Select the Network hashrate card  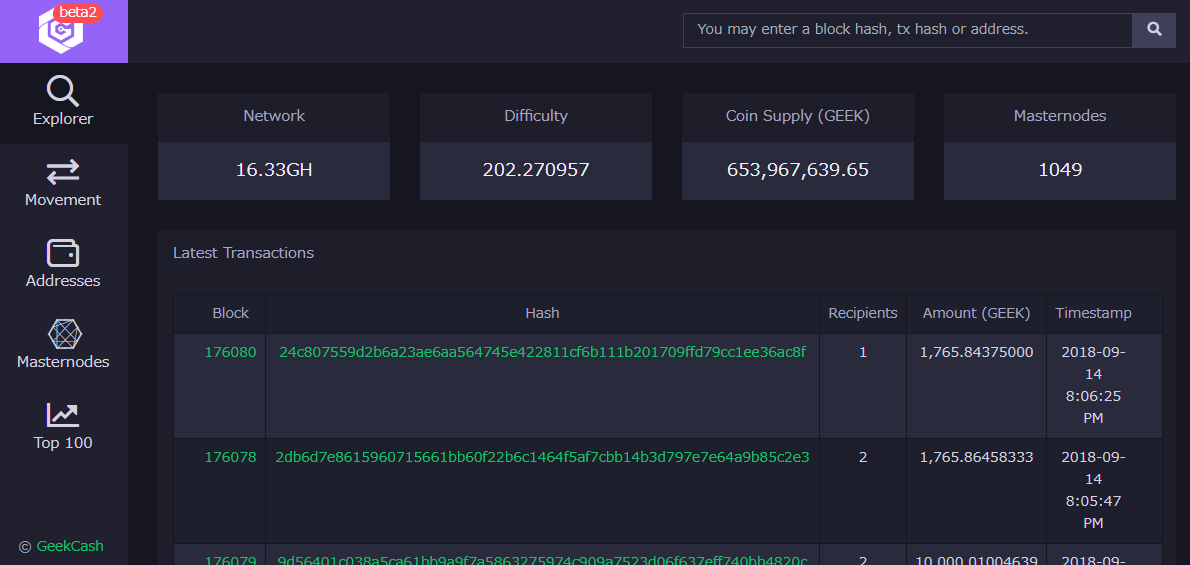tap(274, 146)
